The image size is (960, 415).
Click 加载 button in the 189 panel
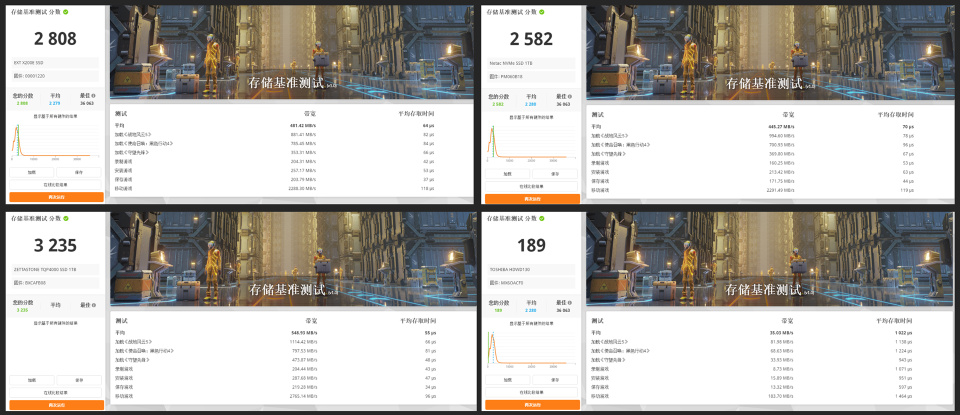pyautogui.click(x=508, y=380)
